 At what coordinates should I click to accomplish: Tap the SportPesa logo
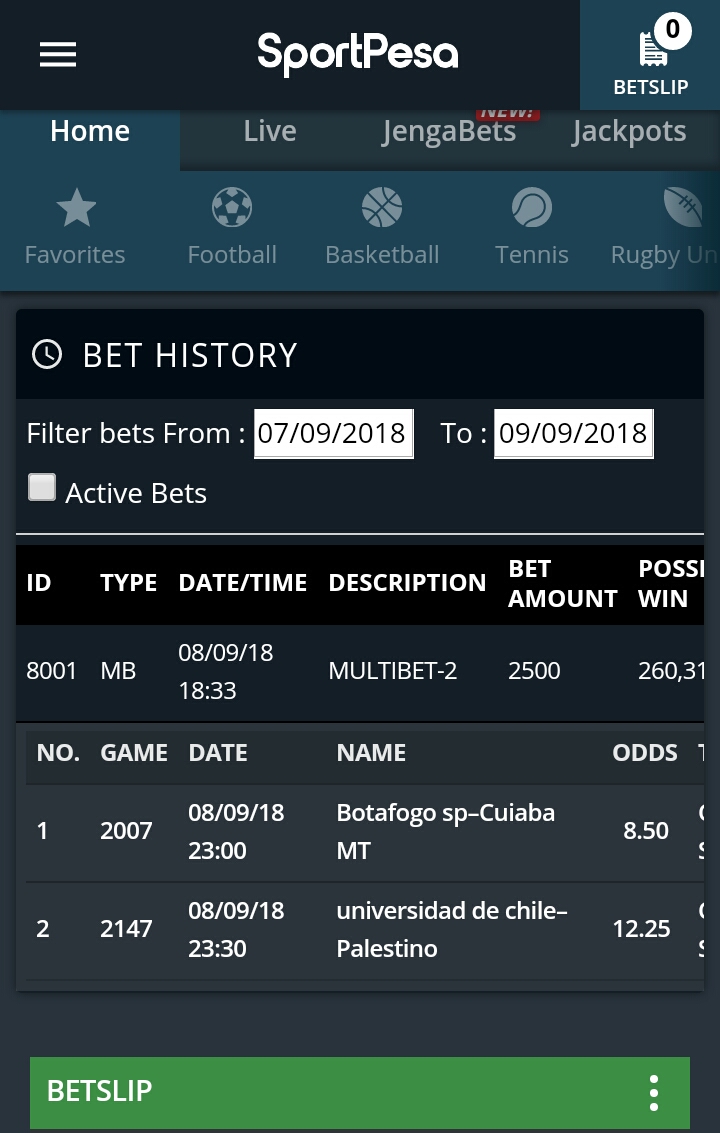(357, 54)
